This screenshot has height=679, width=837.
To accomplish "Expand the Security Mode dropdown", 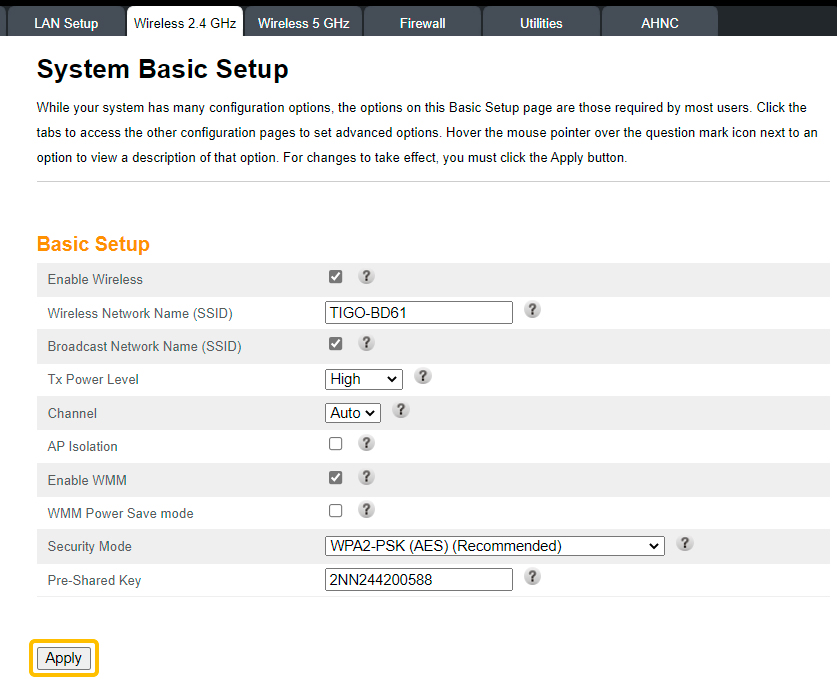I will click(x=495, y=546).
